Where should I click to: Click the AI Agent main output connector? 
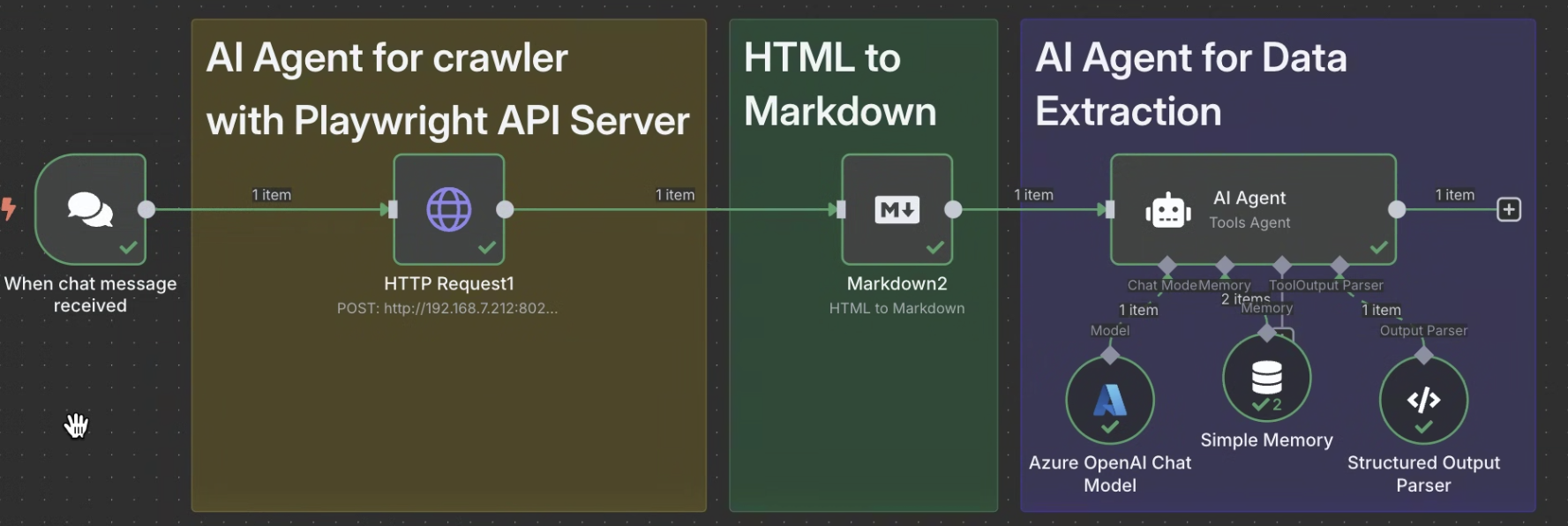1397,209
